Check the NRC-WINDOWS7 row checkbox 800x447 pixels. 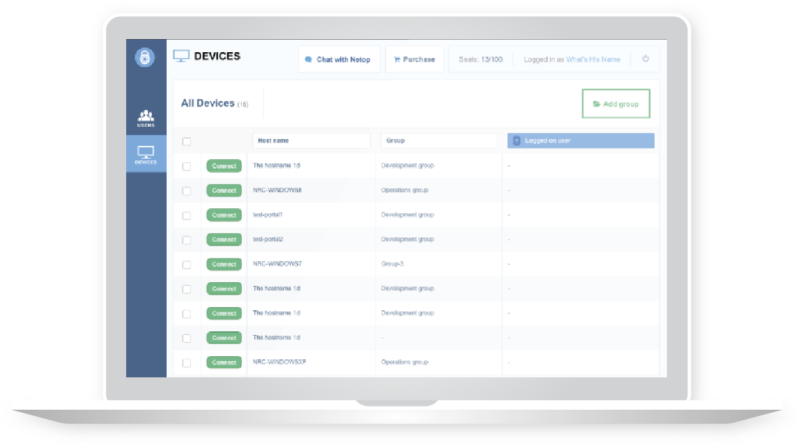[187, 264]
